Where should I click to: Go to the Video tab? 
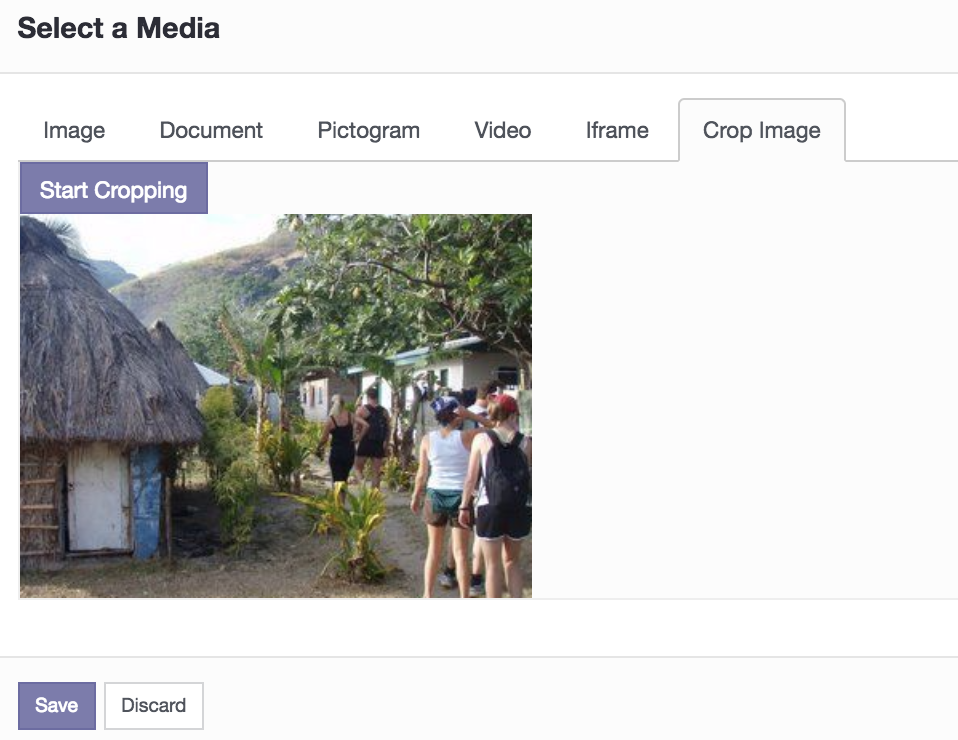coord(502,130)
